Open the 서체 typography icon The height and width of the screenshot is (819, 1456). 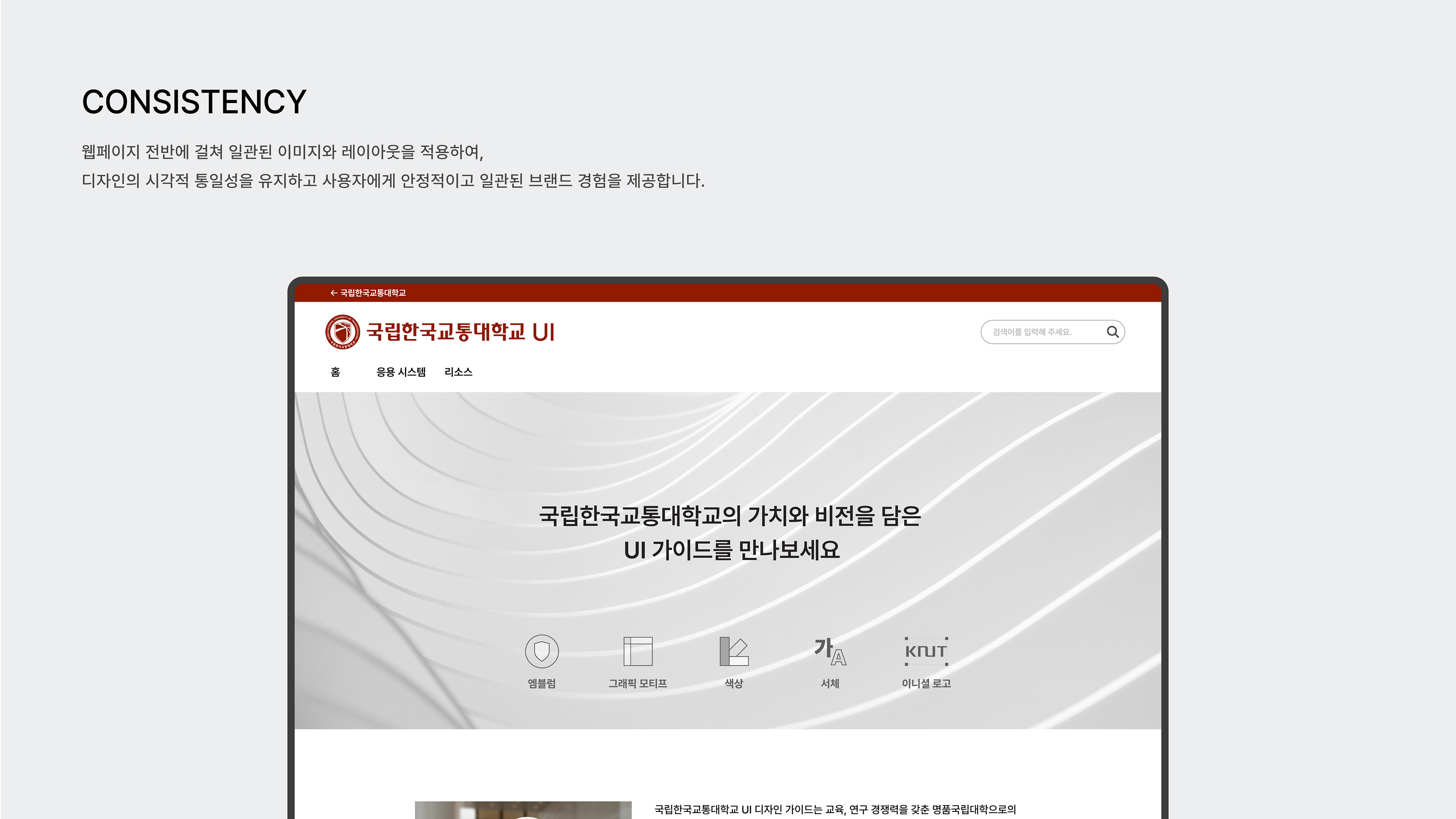830,651
